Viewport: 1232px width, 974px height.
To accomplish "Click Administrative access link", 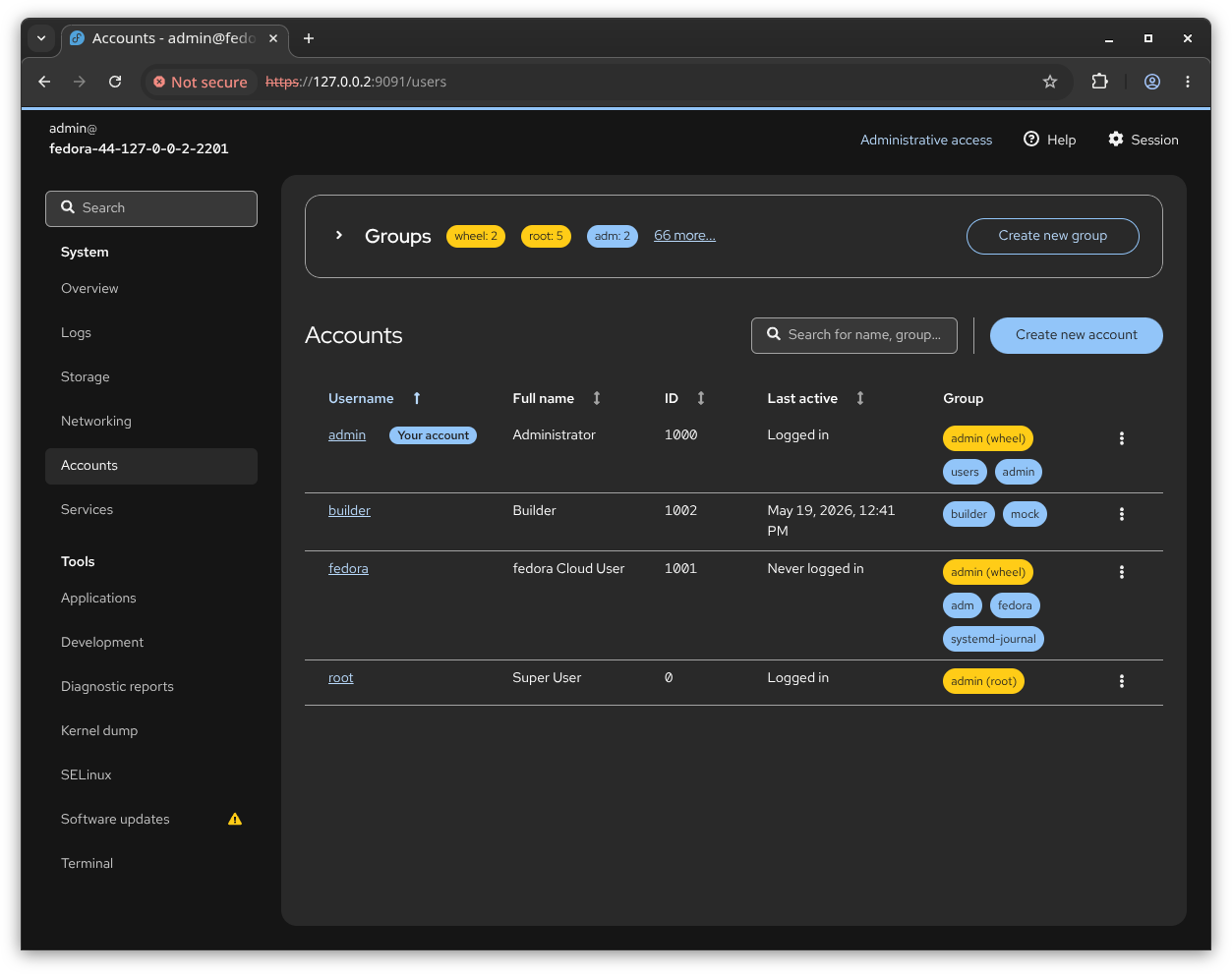I will [926, 140].
